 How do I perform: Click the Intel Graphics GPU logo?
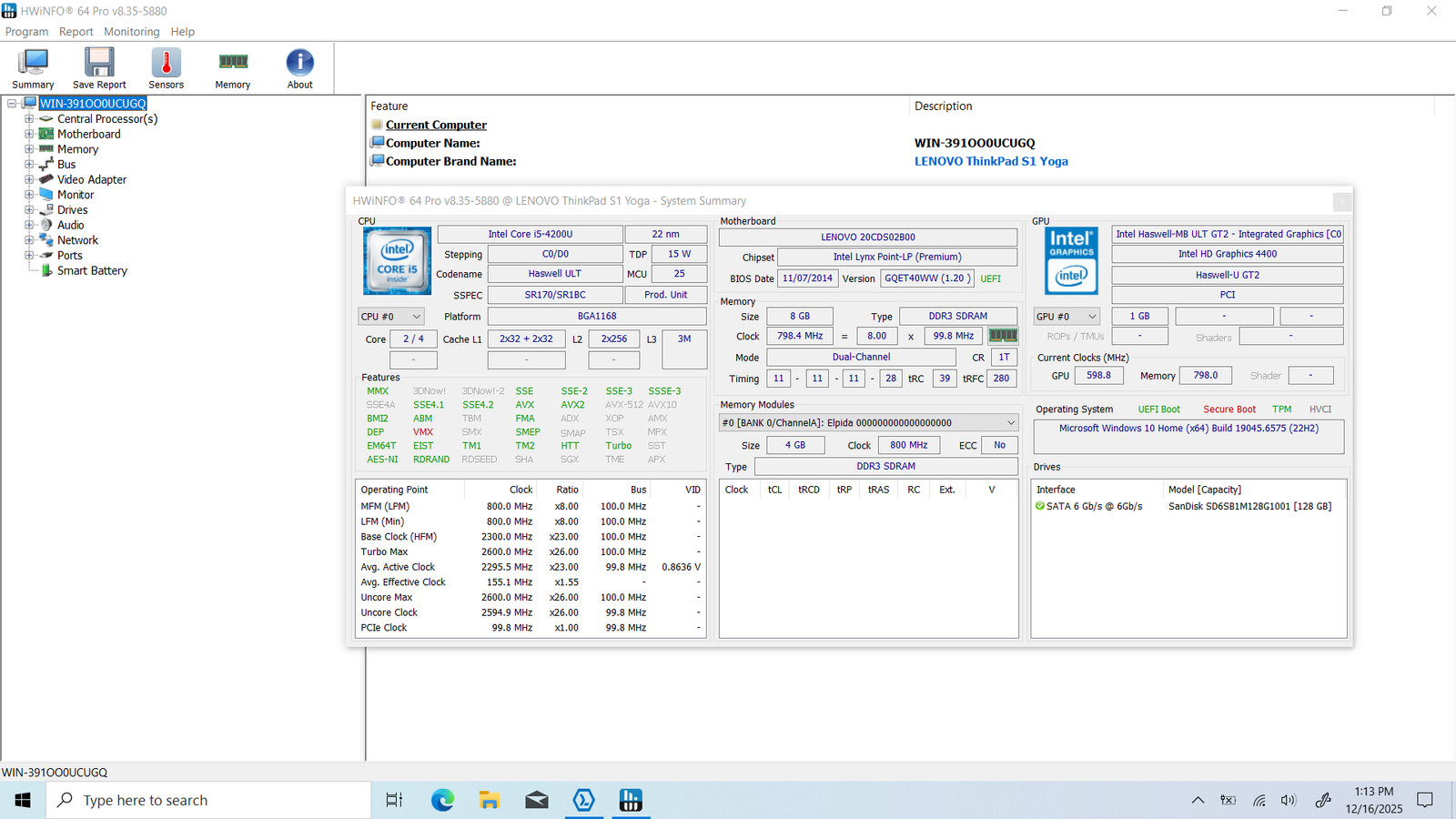1071,260
